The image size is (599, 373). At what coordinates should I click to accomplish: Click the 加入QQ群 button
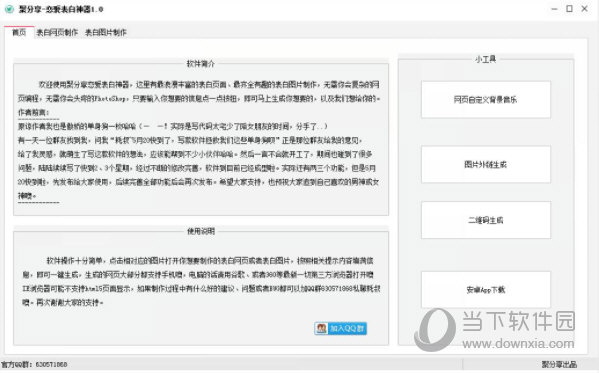point(340,328)
